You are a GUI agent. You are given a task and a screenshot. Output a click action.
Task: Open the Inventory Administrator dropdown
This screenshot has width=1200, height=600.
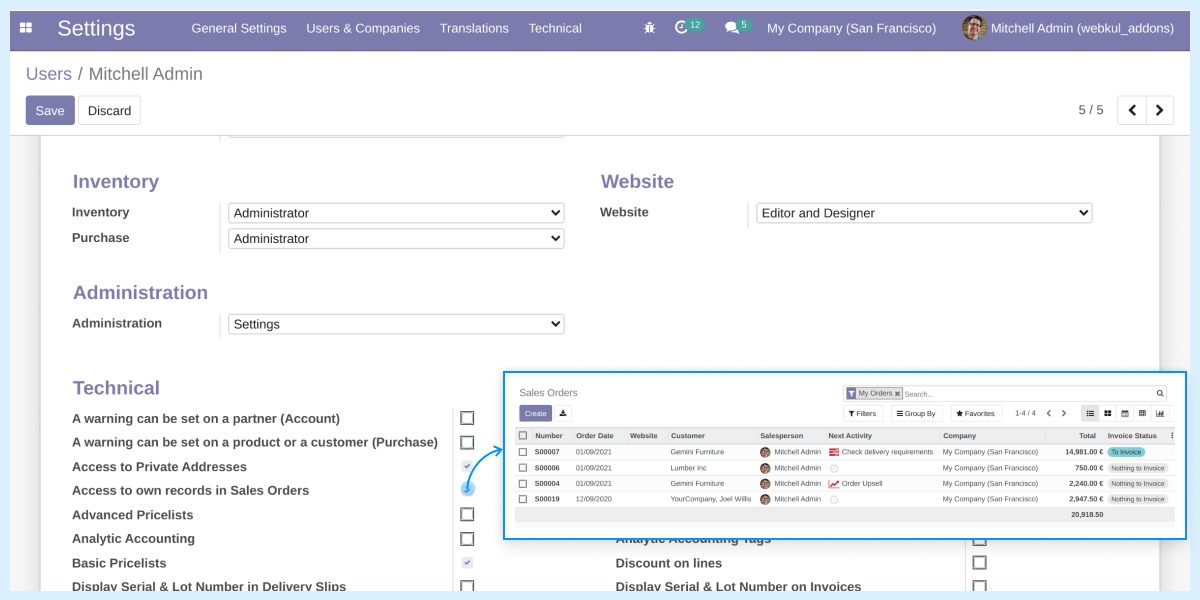click(396, 212)
